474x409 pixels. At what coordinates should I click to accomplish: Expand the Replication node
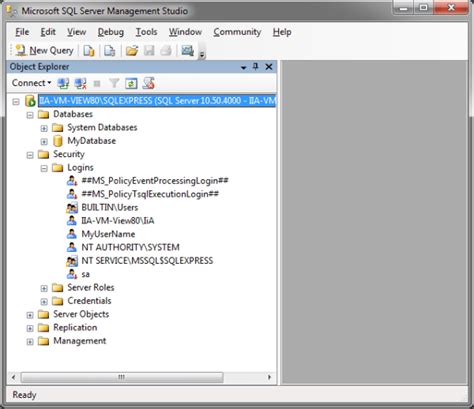(x=30, y=328)
